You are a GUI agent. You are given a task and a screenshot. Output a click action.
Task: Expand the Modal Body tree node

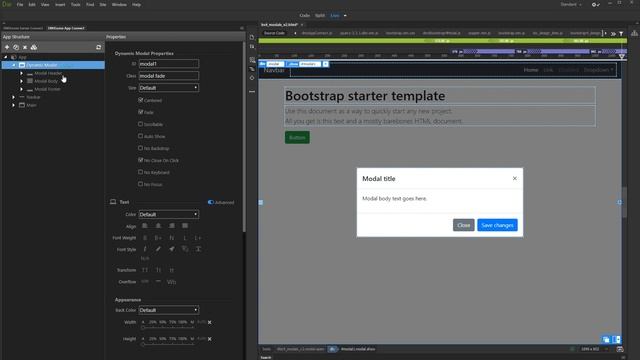(x=22, y=81)
